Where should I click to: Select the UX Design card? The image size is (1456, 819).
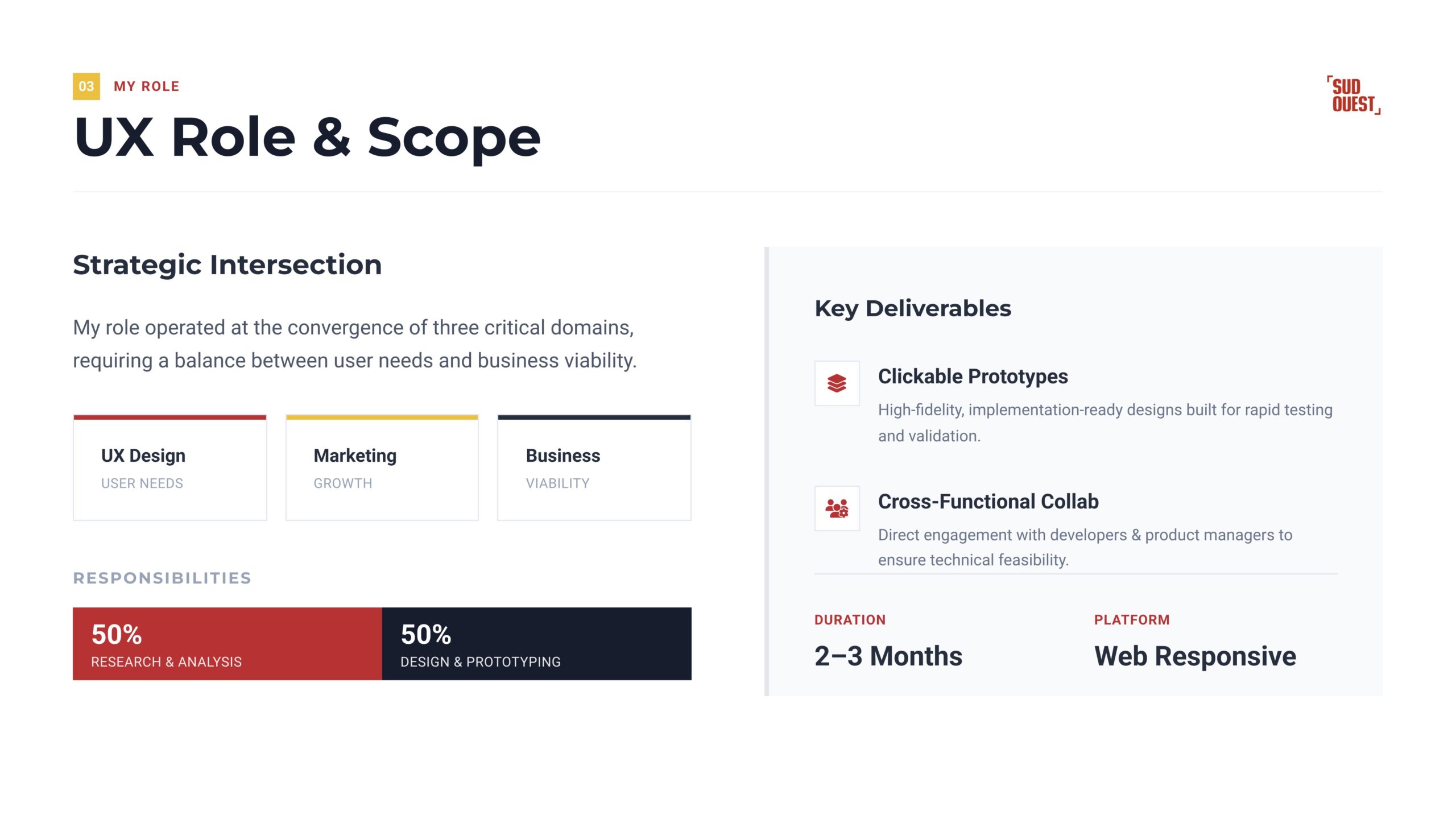coord(169,468)
